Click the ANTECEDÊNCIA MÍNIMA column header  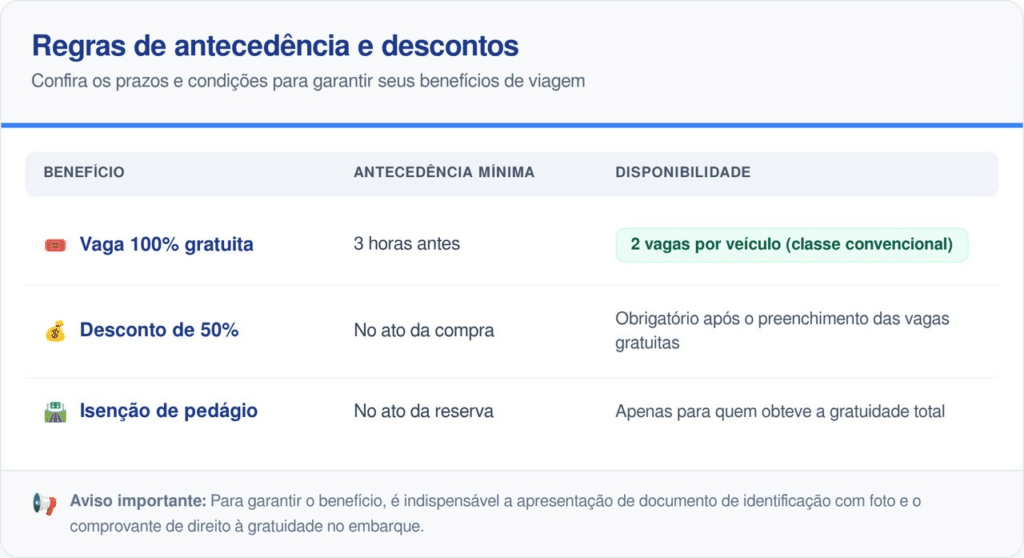[444, 173]
